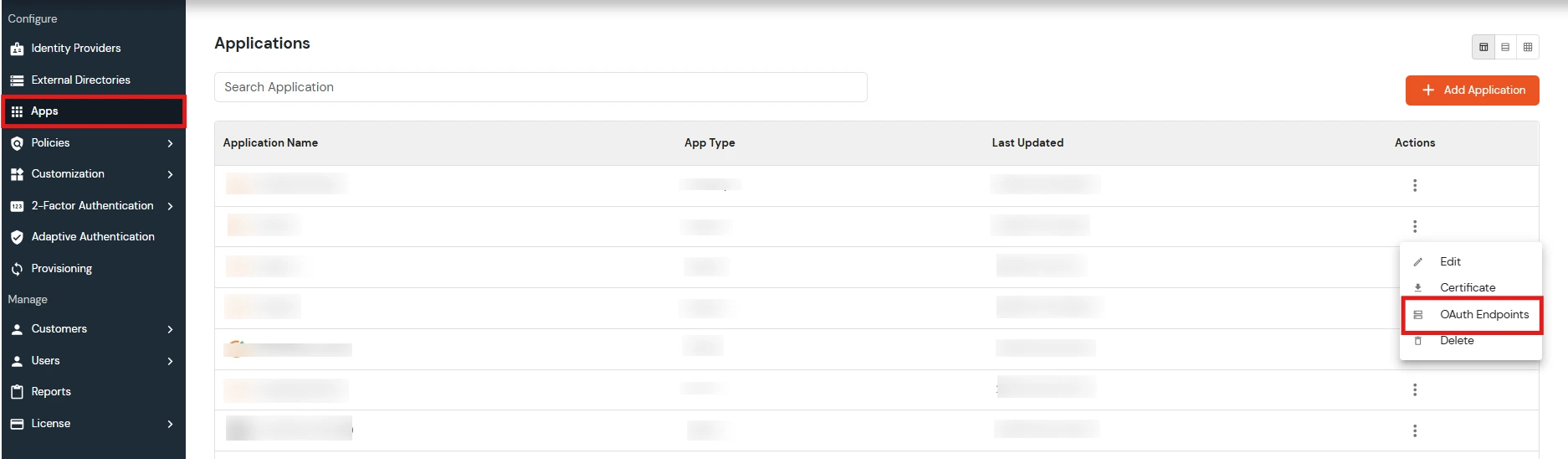Click actions kebab of second application row

[x=1415, y=226]
